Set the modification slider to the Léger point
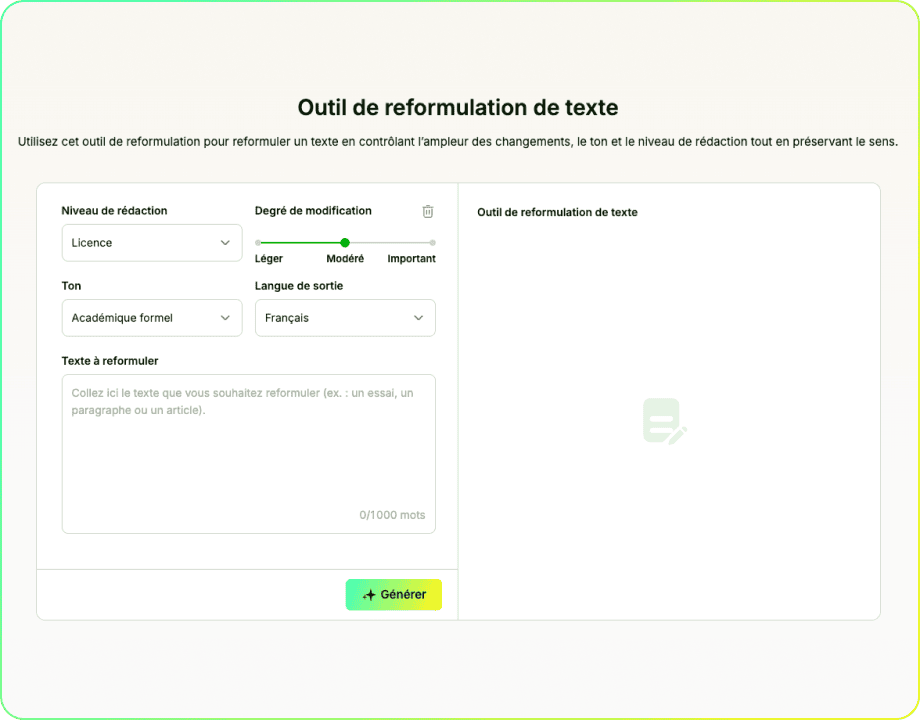 tap(258, 242)
